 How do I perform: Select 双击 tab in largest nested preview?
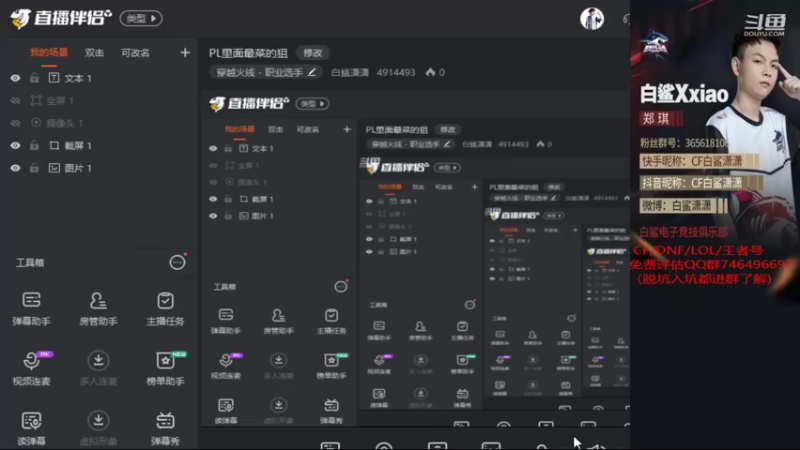point(276,129)
